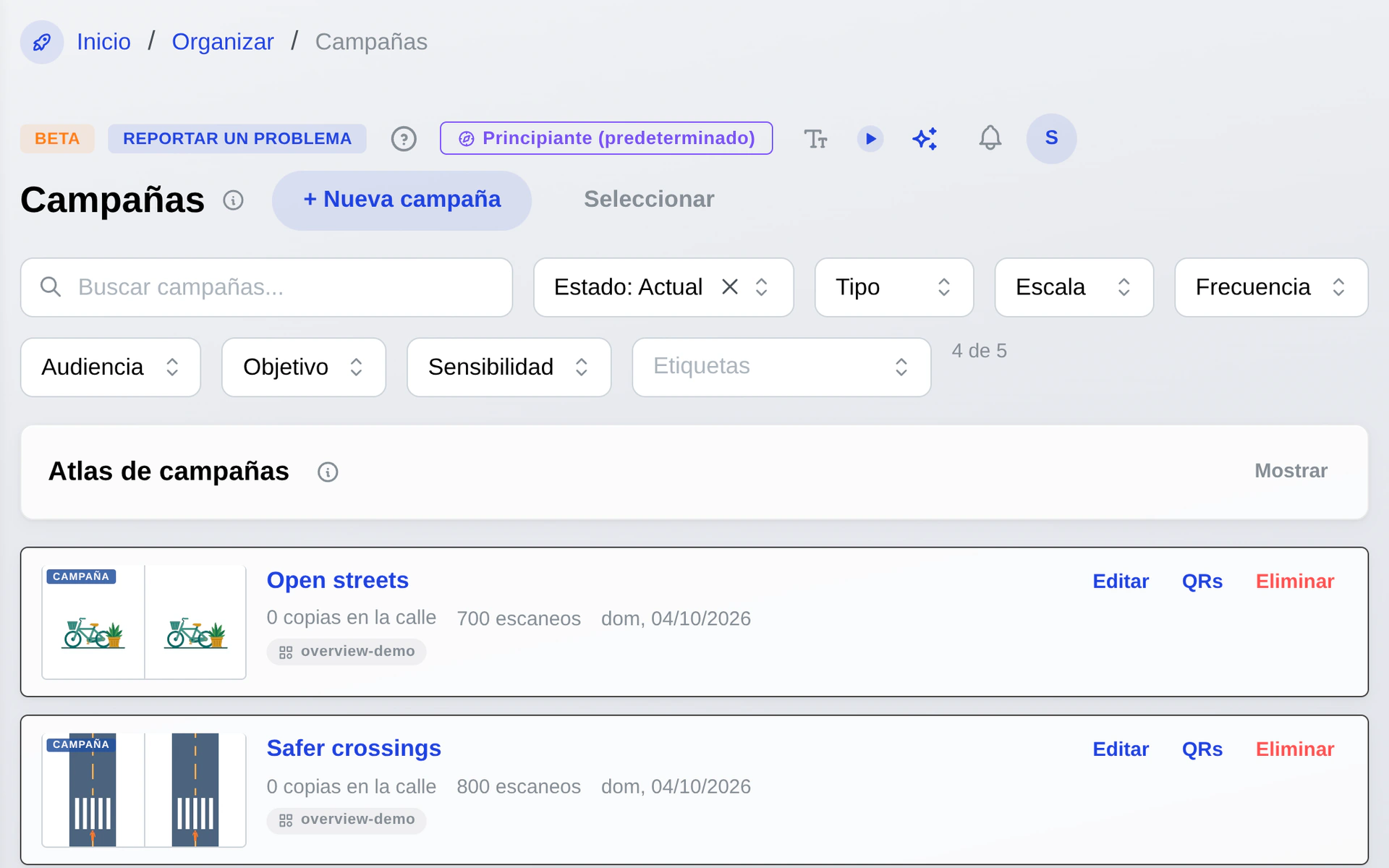This screenshot has height=868, width=1389.
Task: Delete the Open streets campaign
Action: coord(1295,582)
